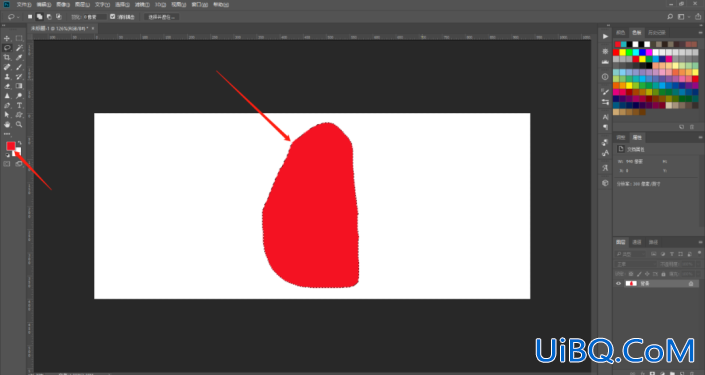Image resolution: width=705 pixels, height=375 pixels.
Task: Choose Subtract from selection mode button
Action: [x=49, y=17]
